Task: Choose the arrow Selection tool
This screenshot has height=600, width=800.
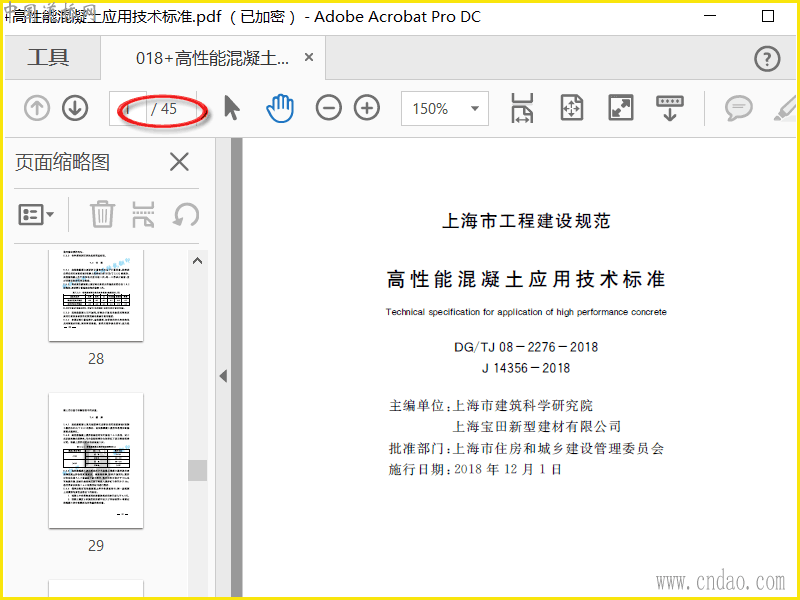Action: (x=232, y=108)
